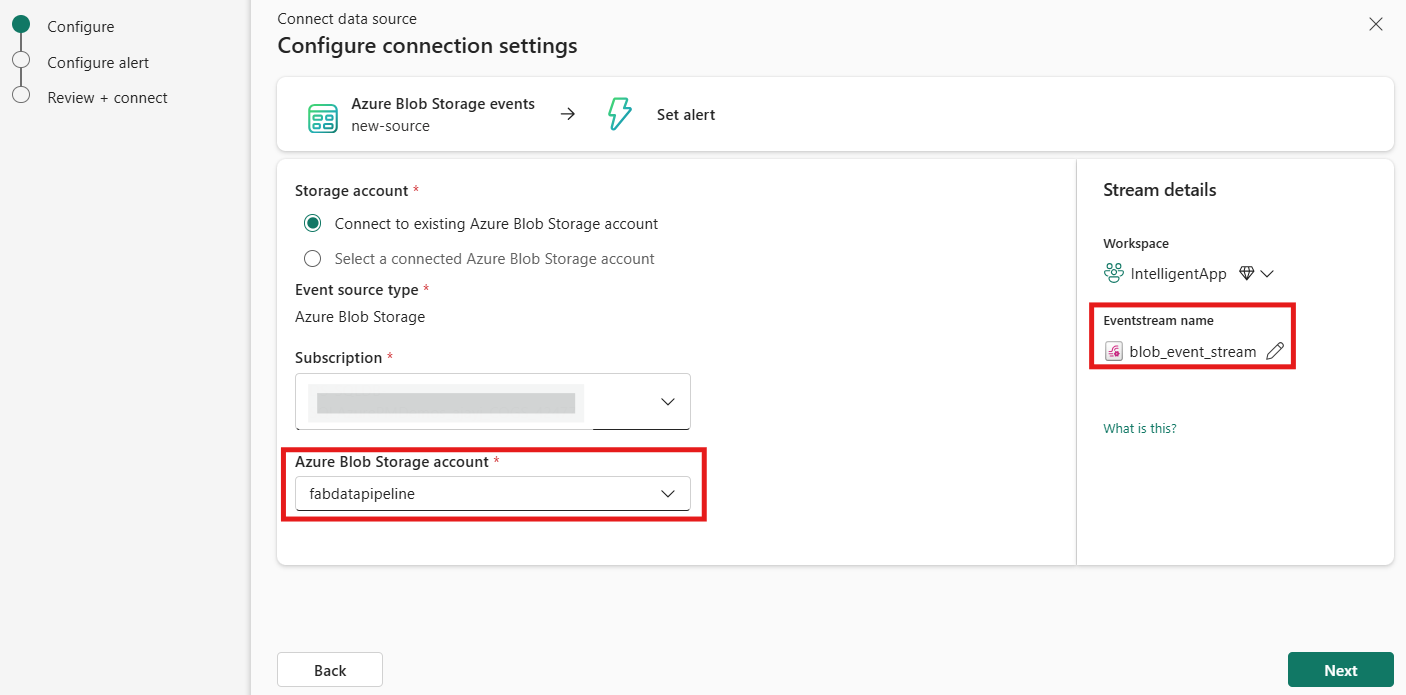Click the Subscription field label
This screenshot has height=695, width=1406.
click(339, 358)
